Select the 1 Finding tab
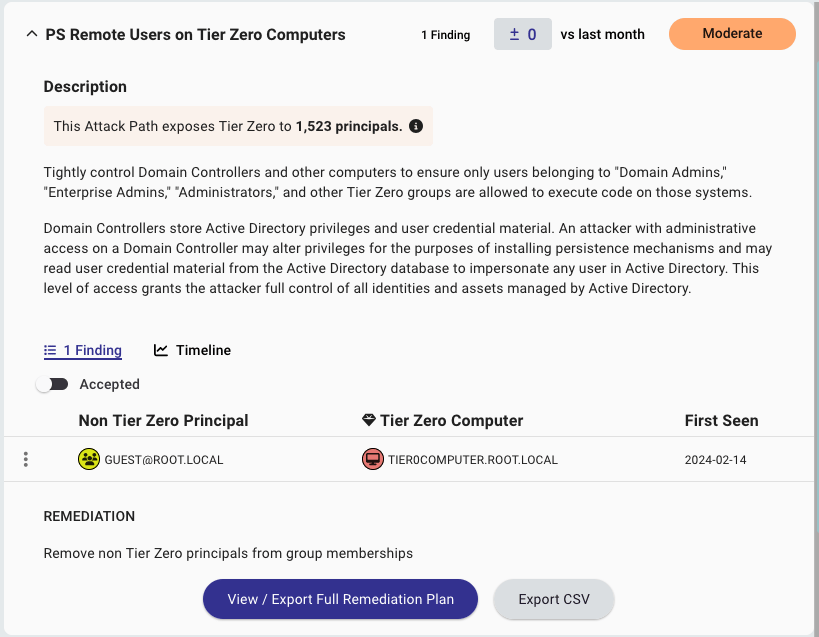This screenshot has width=819, height=637. pos(83,350)
